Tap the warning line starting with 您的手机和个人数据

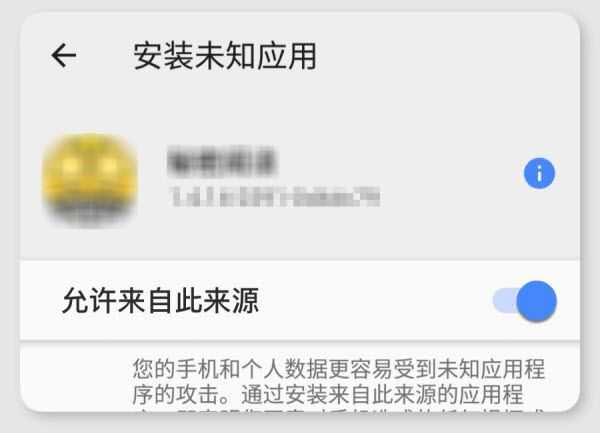pyautogui.click(x=339, y=369)
